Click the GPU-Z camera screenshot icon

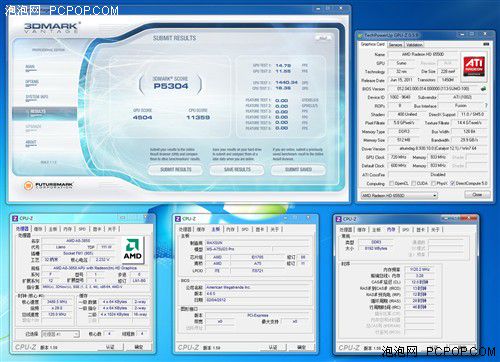486,44
